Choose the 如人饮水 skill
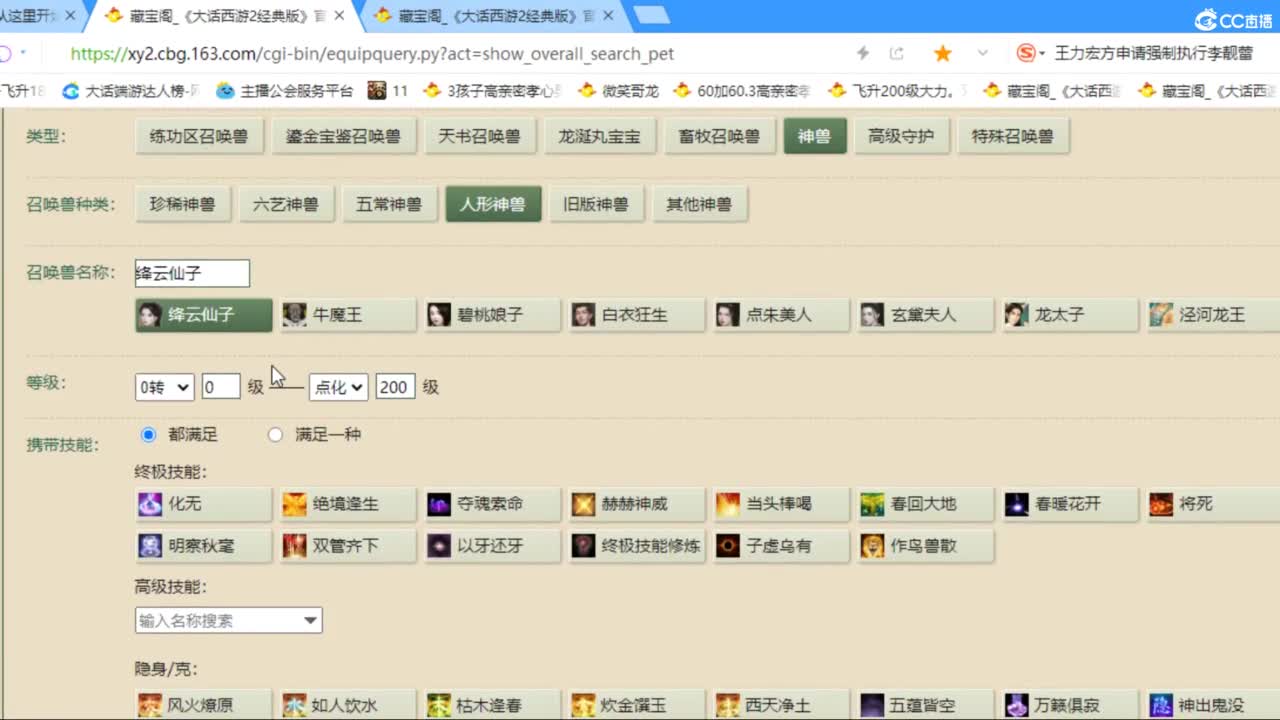The height and width of the screenshot is (720, 1280). [347, 705]
